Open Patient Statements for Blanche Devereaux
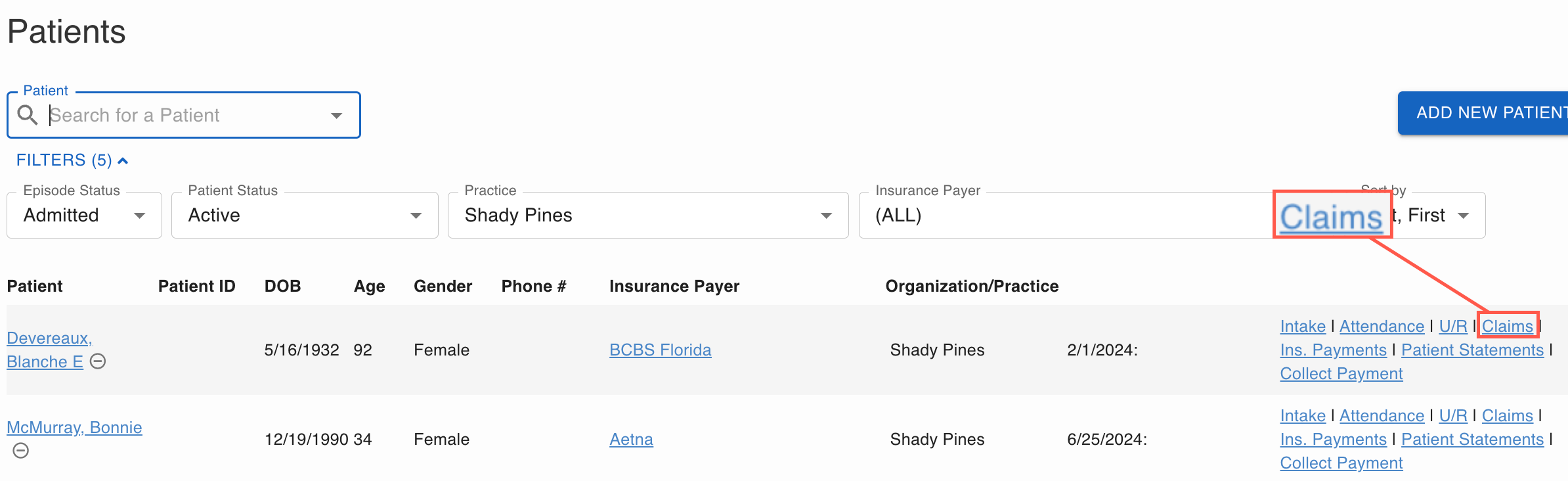 coord(1472,350)
